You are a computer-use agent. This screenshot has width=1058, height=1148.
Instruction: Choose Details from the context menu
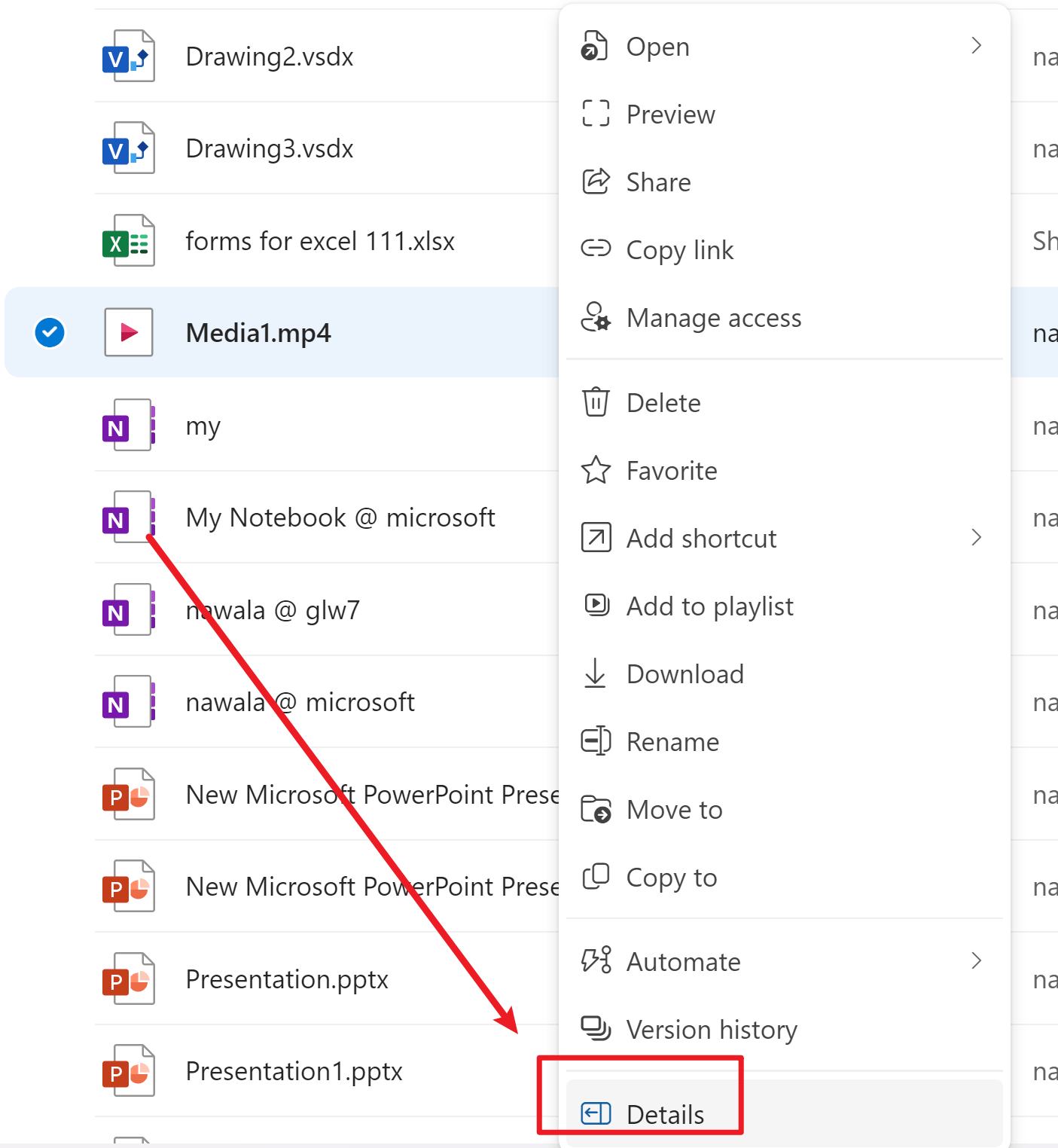pyautogui.click(x=665, y=1114)
